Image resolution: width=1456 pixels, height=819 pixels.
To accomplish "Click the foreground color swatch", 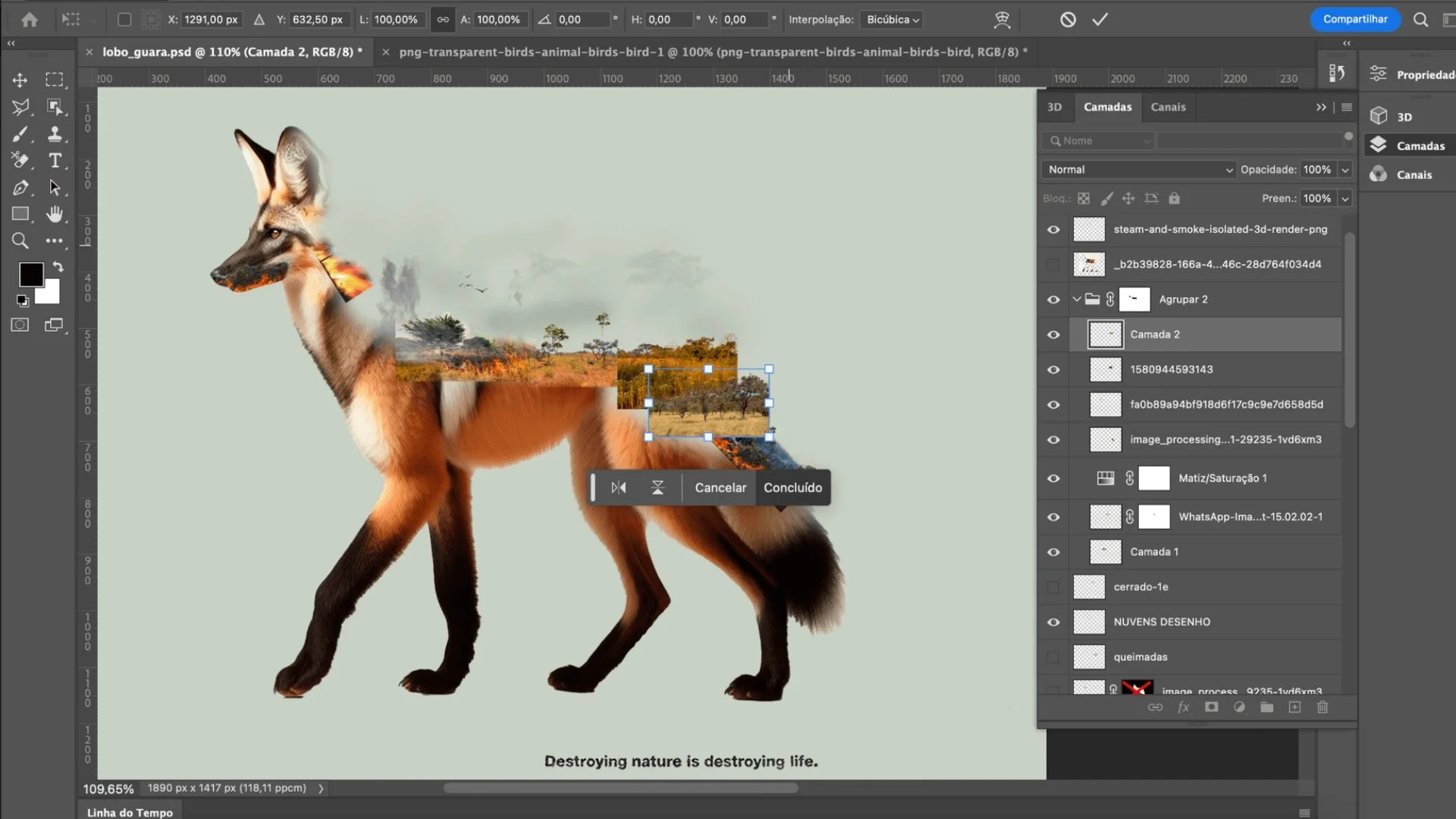I will pos(30,274).
